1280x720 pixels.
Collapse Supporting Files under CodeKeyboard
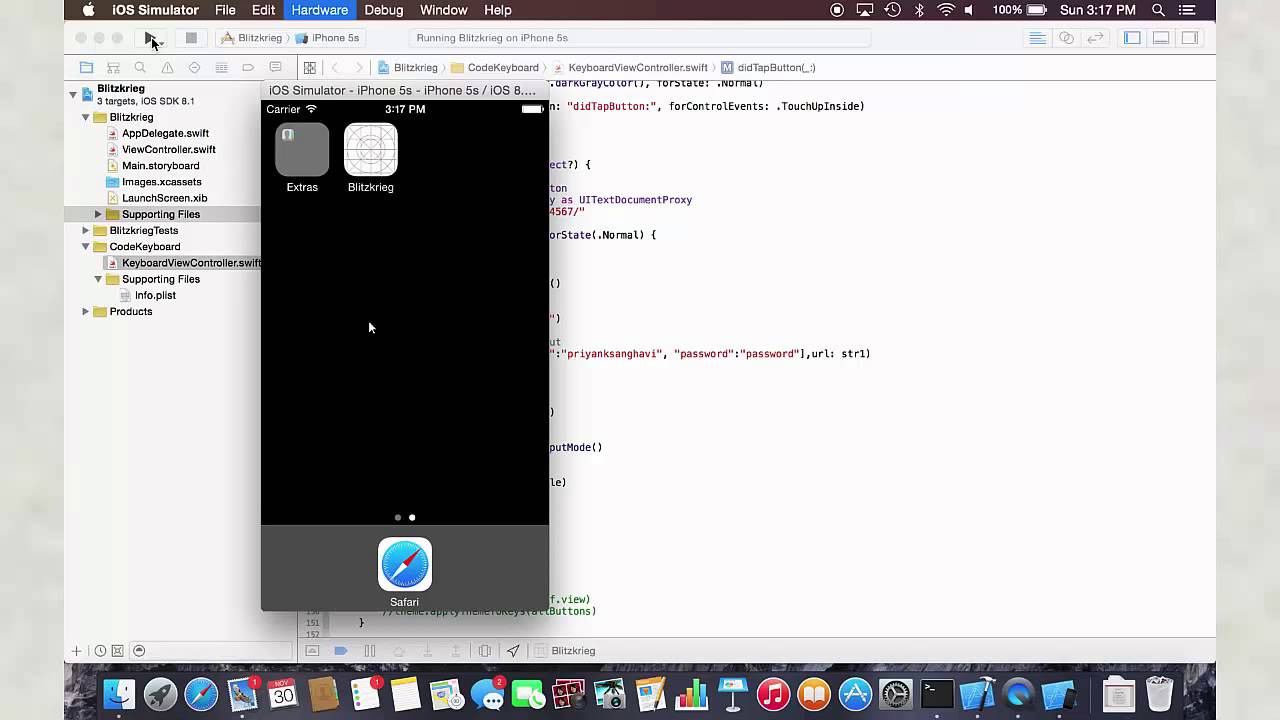[98, 279]
